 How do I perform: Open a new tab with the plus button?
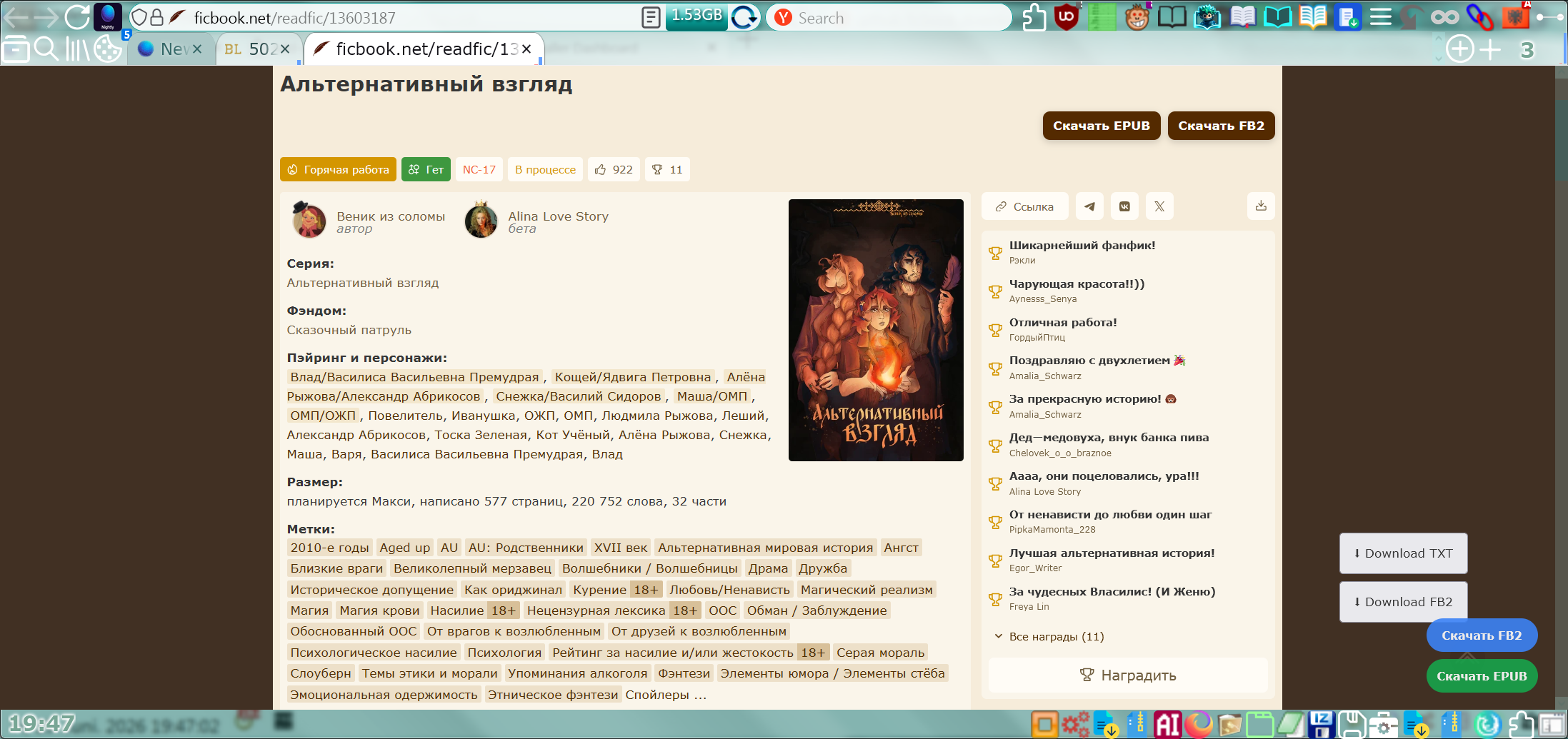(x=1490, y=49)
